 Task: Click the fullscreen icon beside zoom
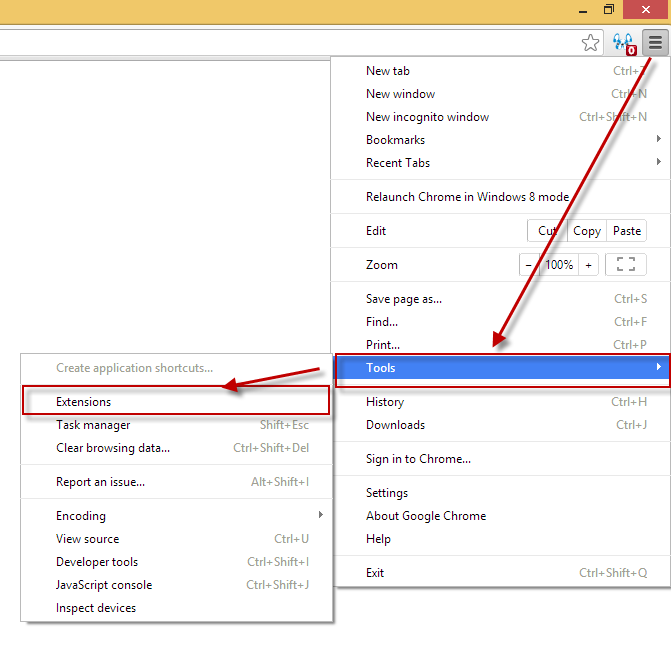click(626, 265)
